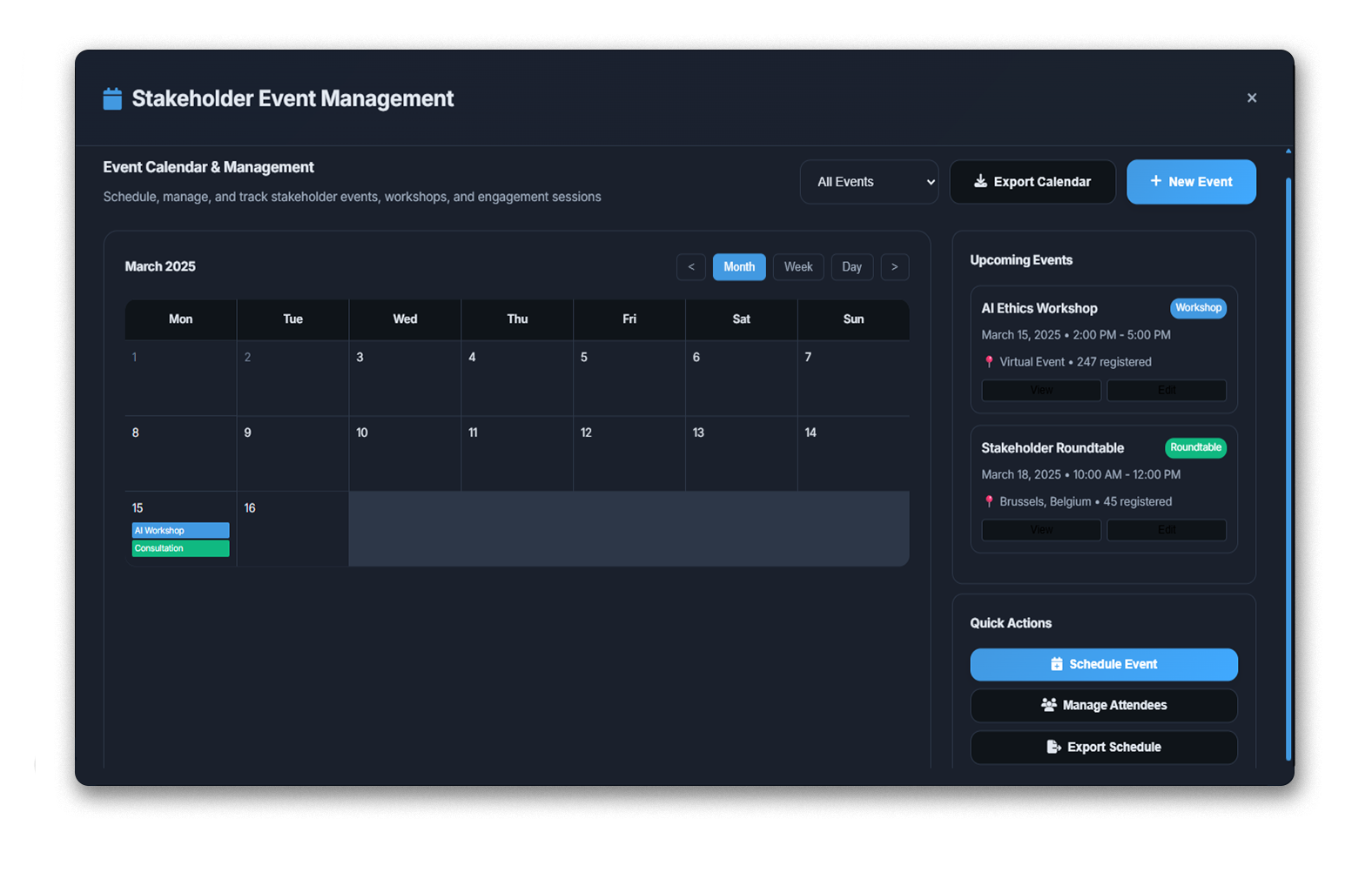Click the Mon column header
This screenshot has height=879, width=1372.
(x=181, y=319)
